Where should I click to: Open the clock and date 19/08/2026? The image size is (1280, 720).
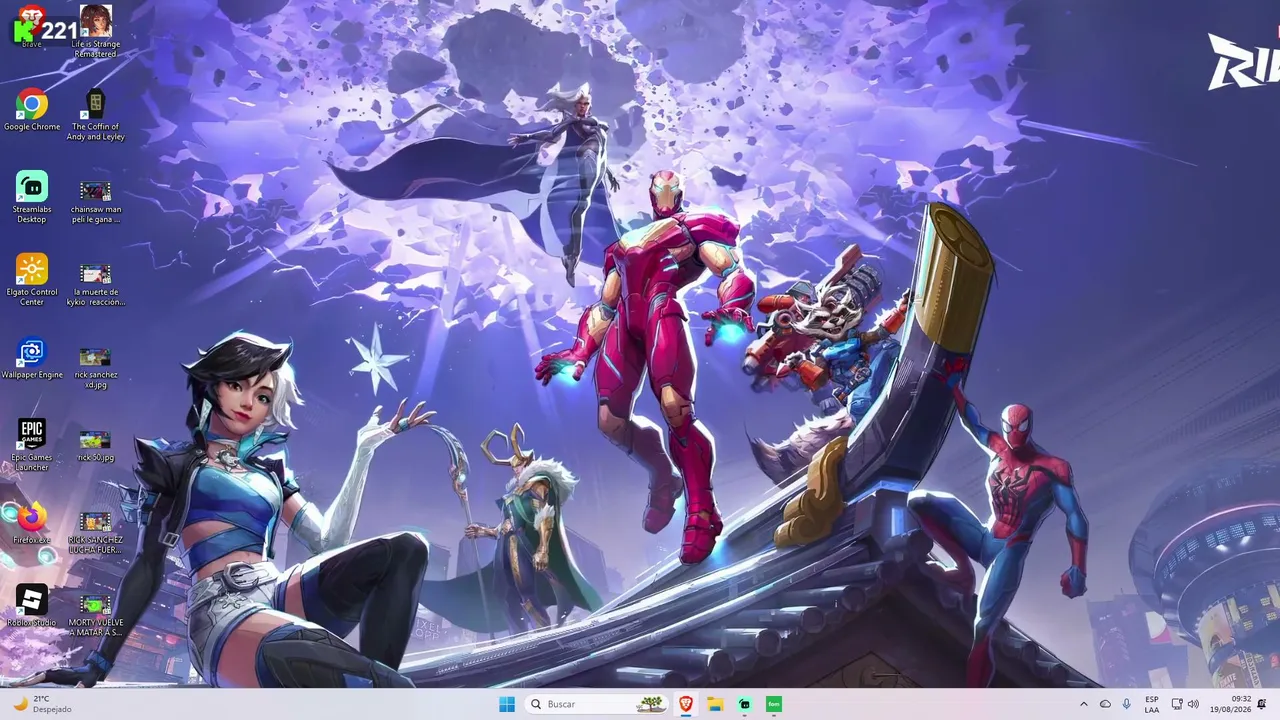tap(1230, 704)
